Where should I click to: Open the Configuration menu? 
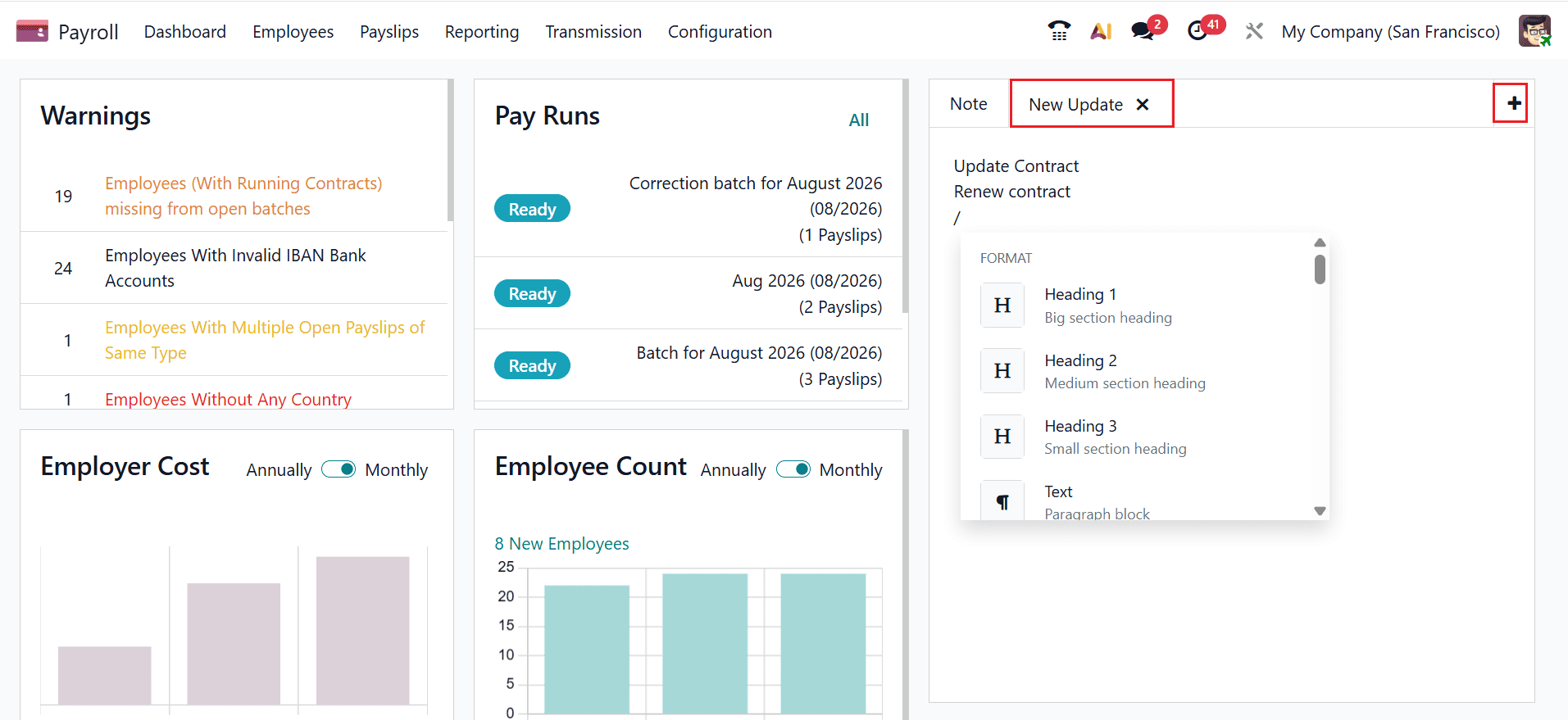[x=720, y=31]
